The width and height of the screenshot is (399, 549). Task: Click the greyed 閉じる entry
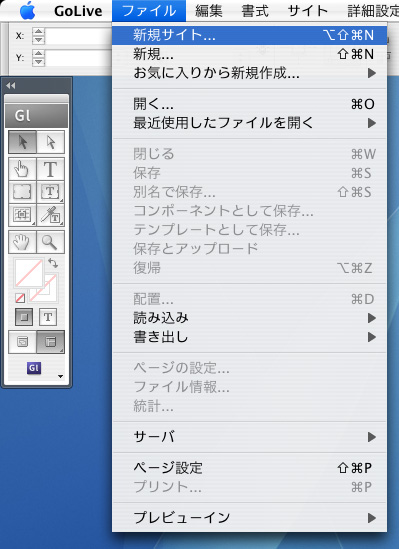click(249, 154)
